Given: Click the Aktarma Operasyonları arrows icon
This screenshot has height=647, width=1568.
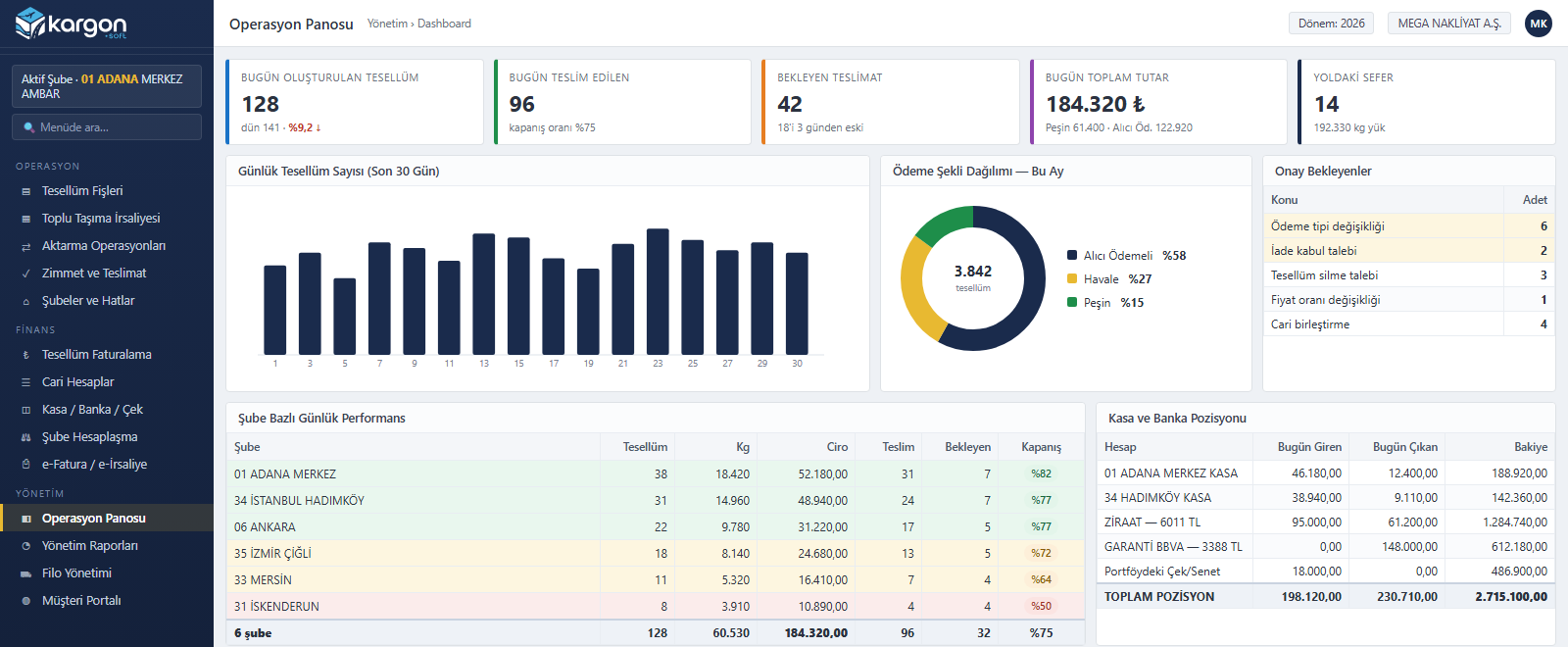Looking at the screenshot, I should click(x=26, y=246).
